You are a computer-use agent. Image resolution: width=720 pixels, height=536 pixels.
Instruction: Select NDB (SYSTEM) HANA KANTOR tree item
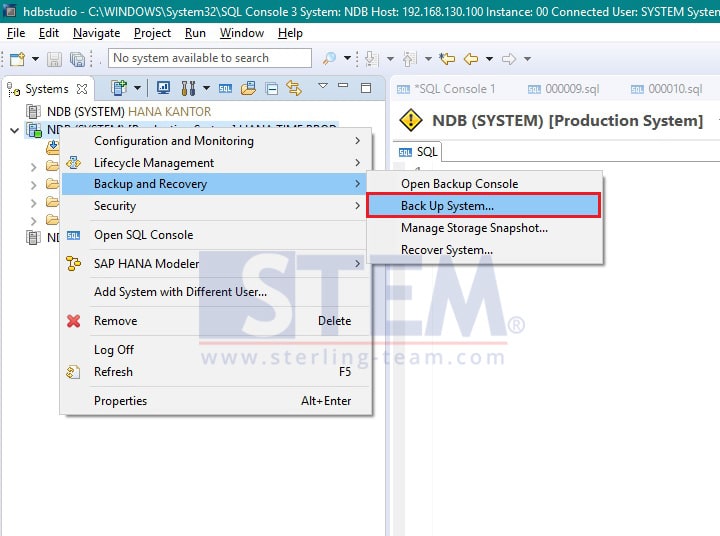pyautogui.click(x=118, y=112)
